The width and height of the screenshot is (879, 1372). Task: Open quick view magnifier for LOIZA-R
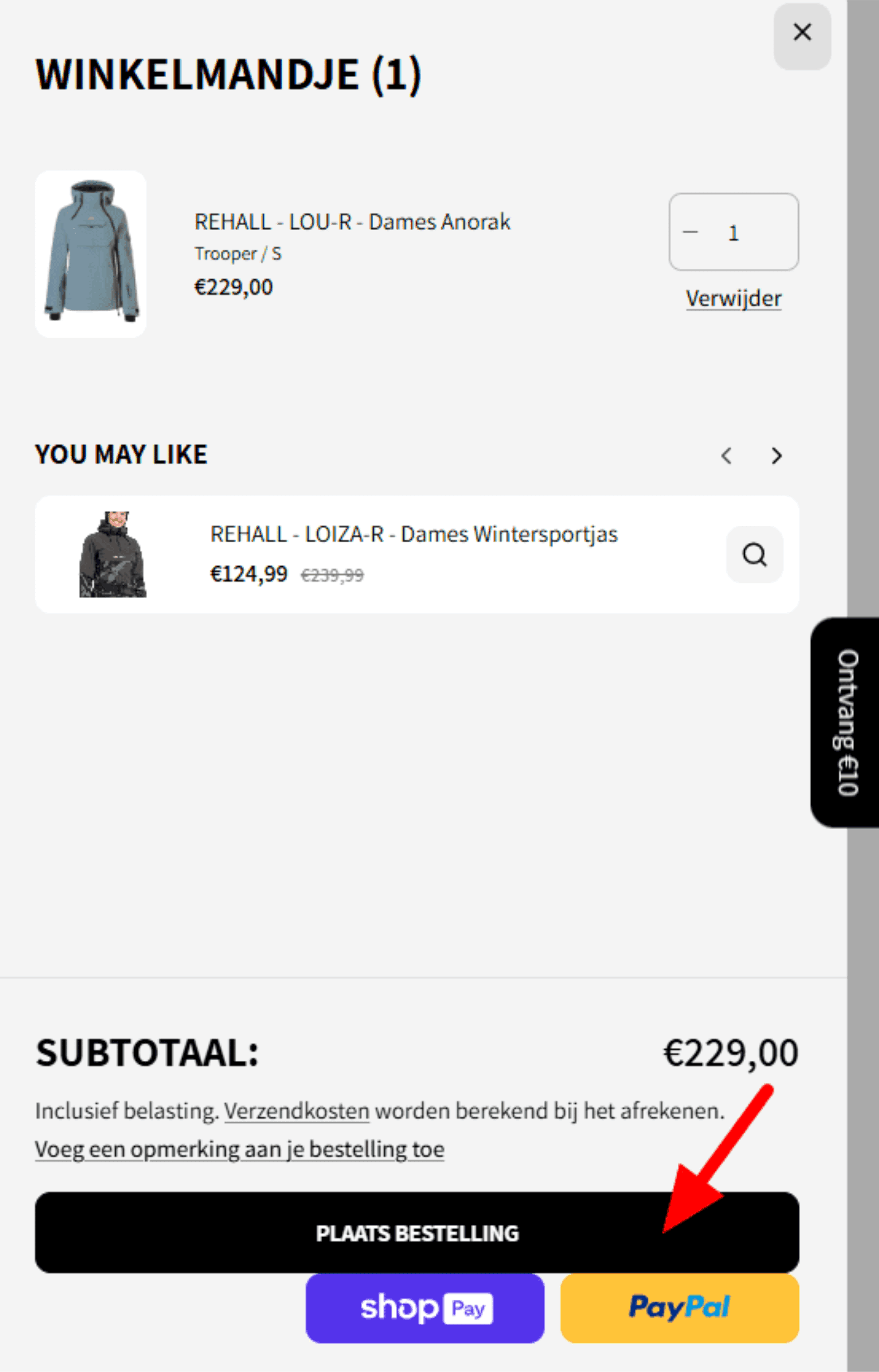[754, 555]
